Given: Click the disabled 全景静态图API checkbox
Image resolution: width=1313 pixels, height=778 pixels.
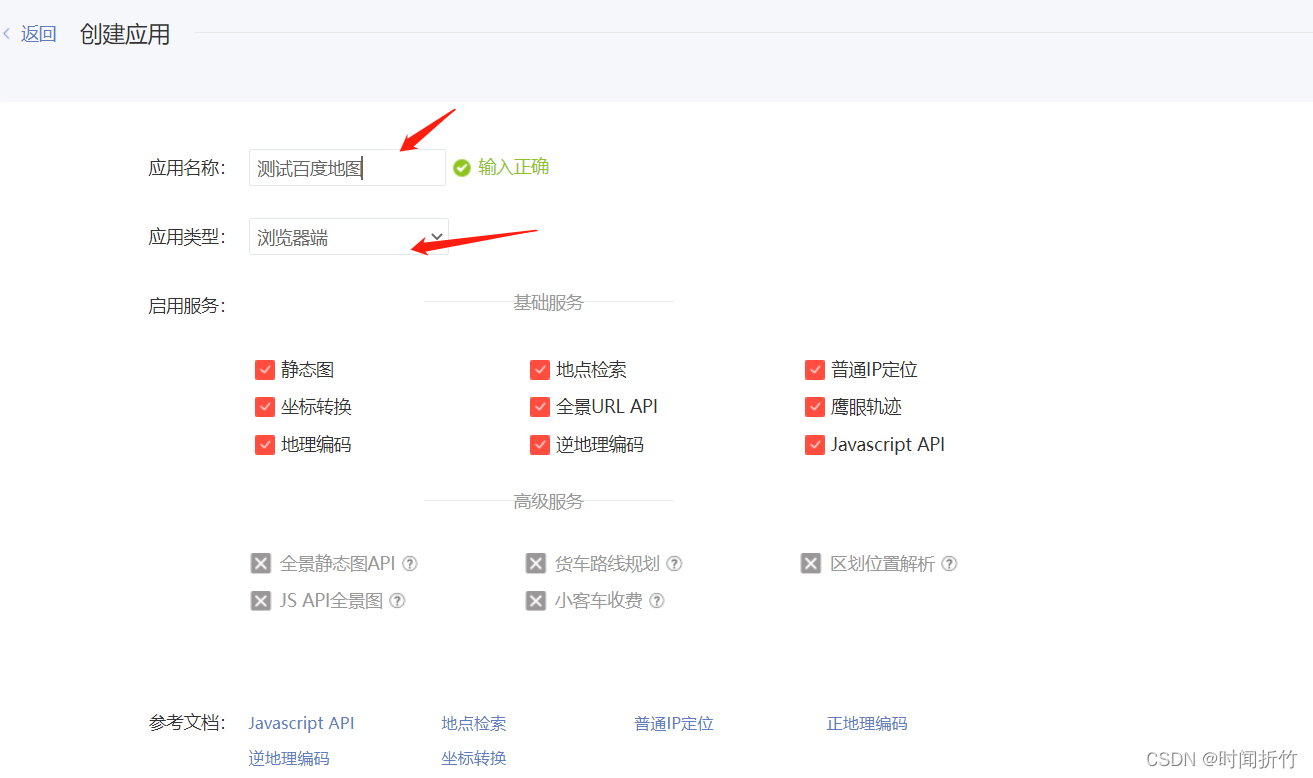Looking at the screenshot, I should pos(261,564).
